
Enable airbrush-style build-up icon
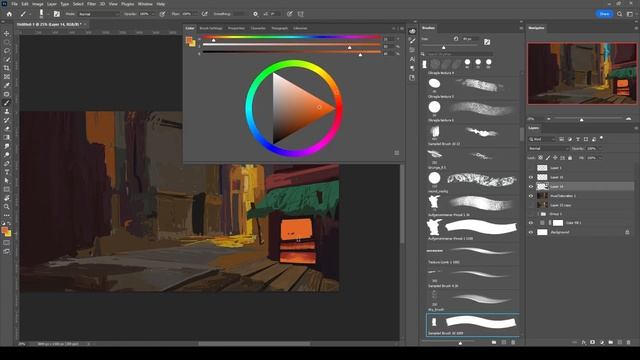pyautogui.click(x=204, y=14)
